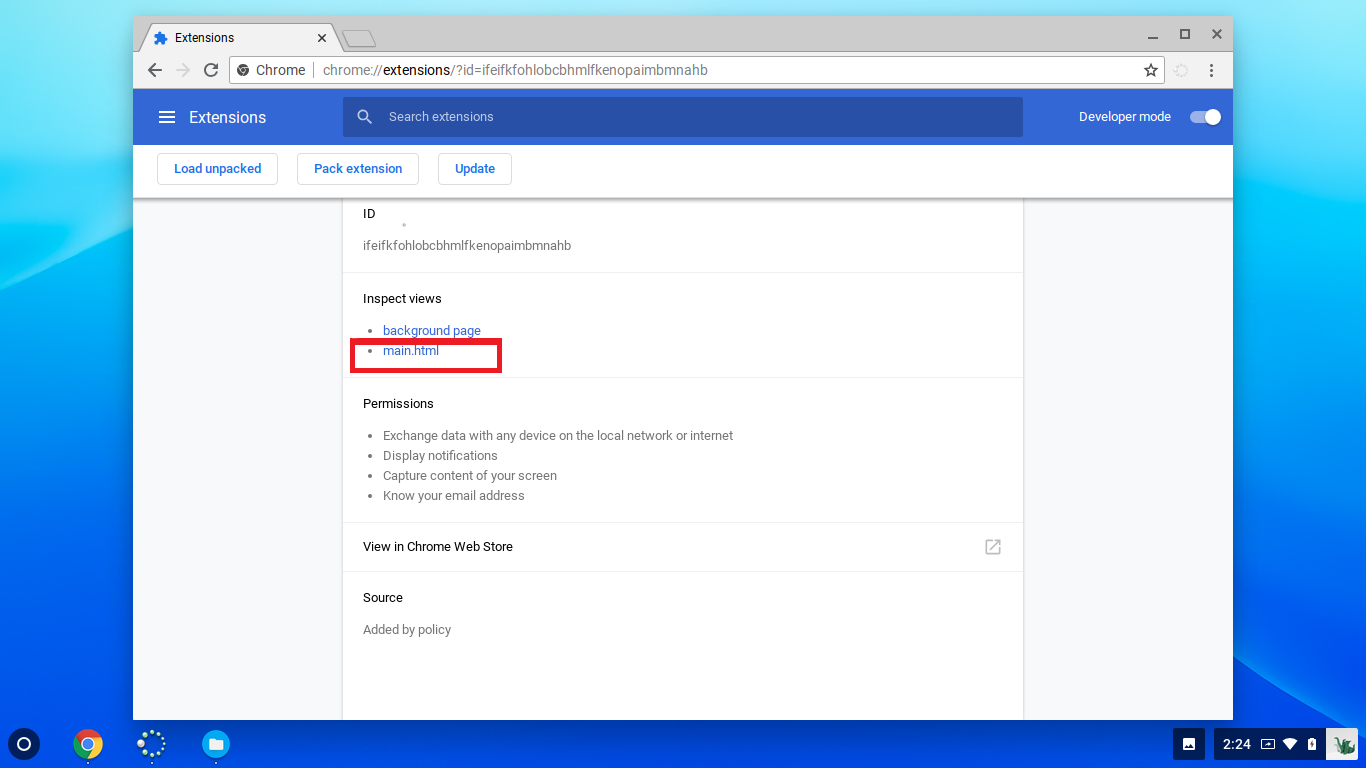The image size is (1366, 768).
Task: Bookmark this page with star icon
Action: (x=1151, y=70)
